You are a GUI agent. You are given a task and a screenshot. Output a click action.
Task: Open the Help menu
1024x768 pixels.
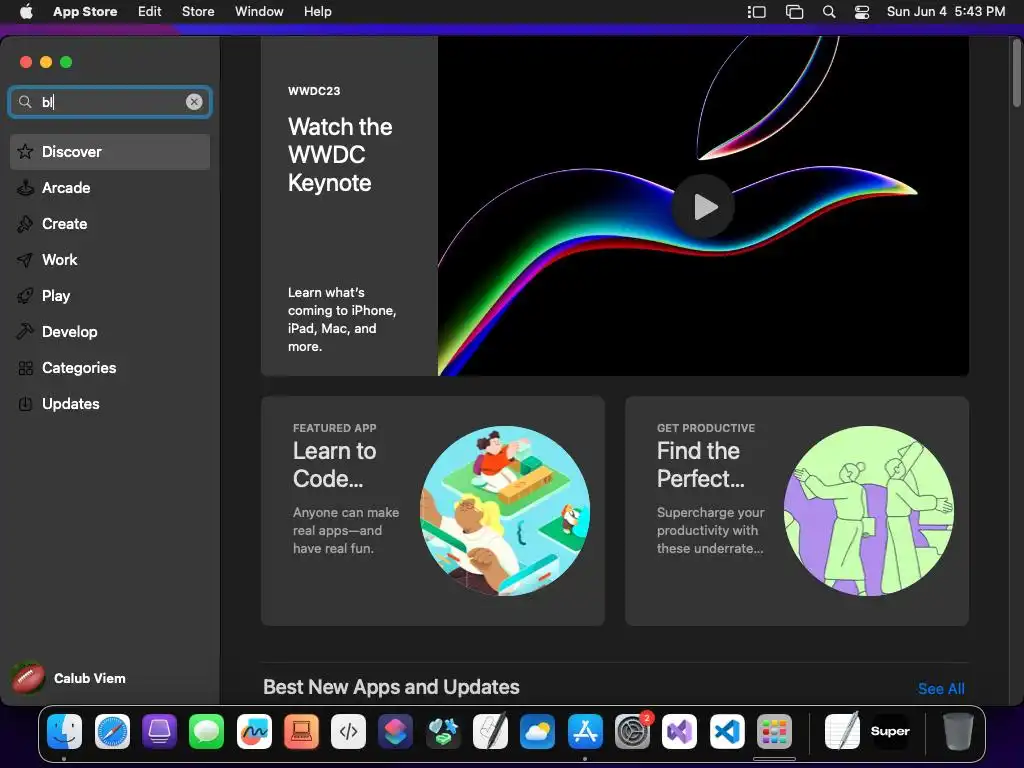[317, 12]
